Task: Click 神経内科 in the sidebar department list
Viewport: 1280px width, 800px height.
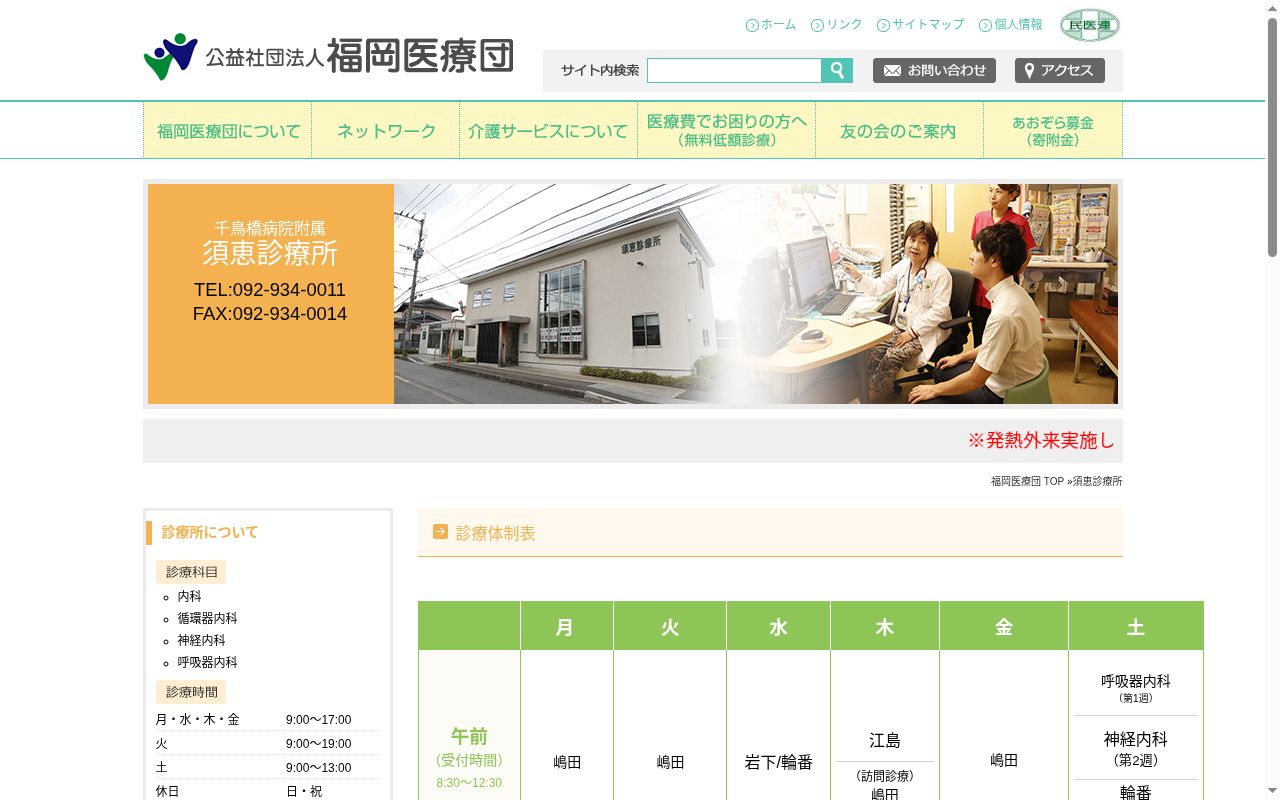Action: tap(201, 640)
